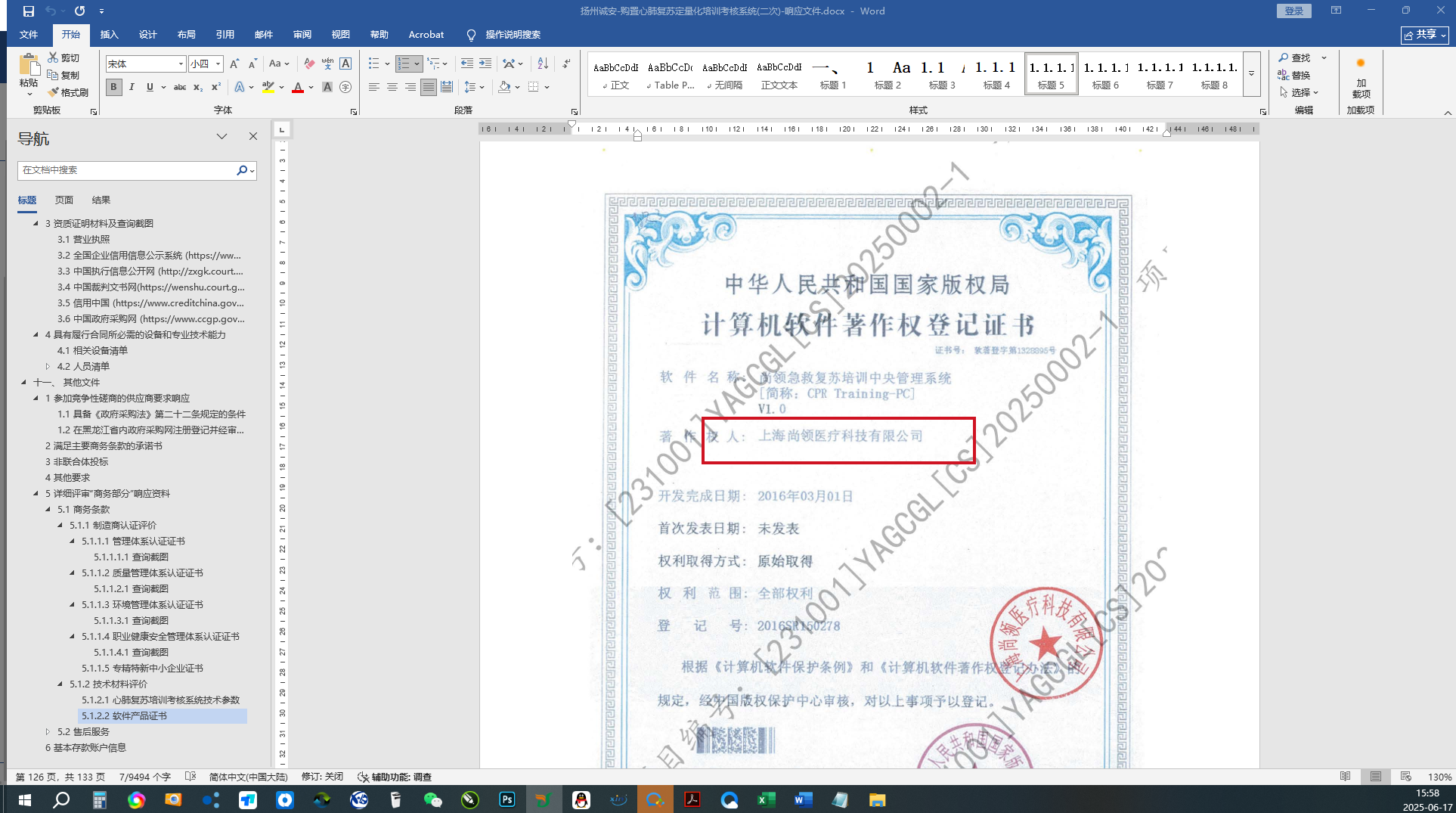Apply strikethrough with the abc icon

(x=180, y=87)
